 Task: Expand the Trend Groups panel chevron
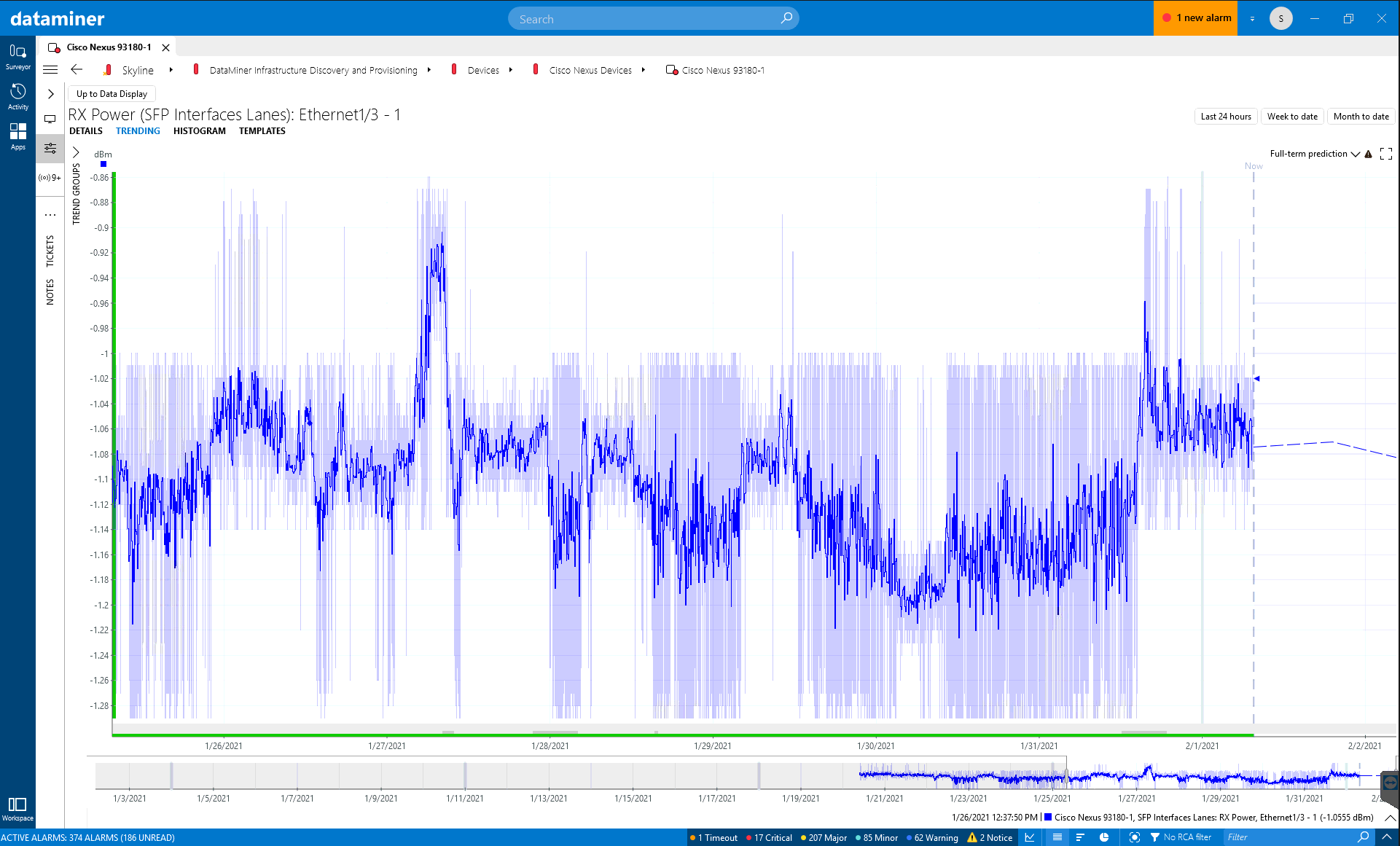pyautogui.click(x=76, y=153)
